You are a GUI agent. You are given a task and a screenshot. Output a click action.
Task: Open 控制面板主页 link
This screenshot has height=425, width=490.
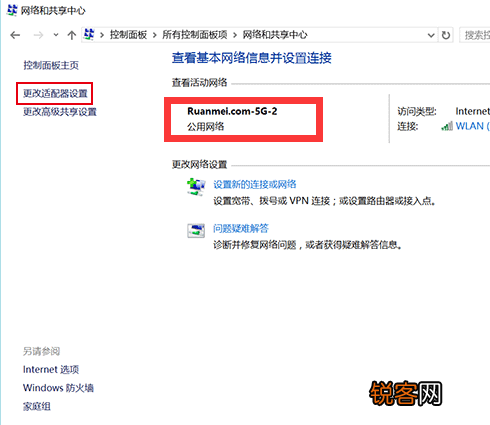point(51,65)
